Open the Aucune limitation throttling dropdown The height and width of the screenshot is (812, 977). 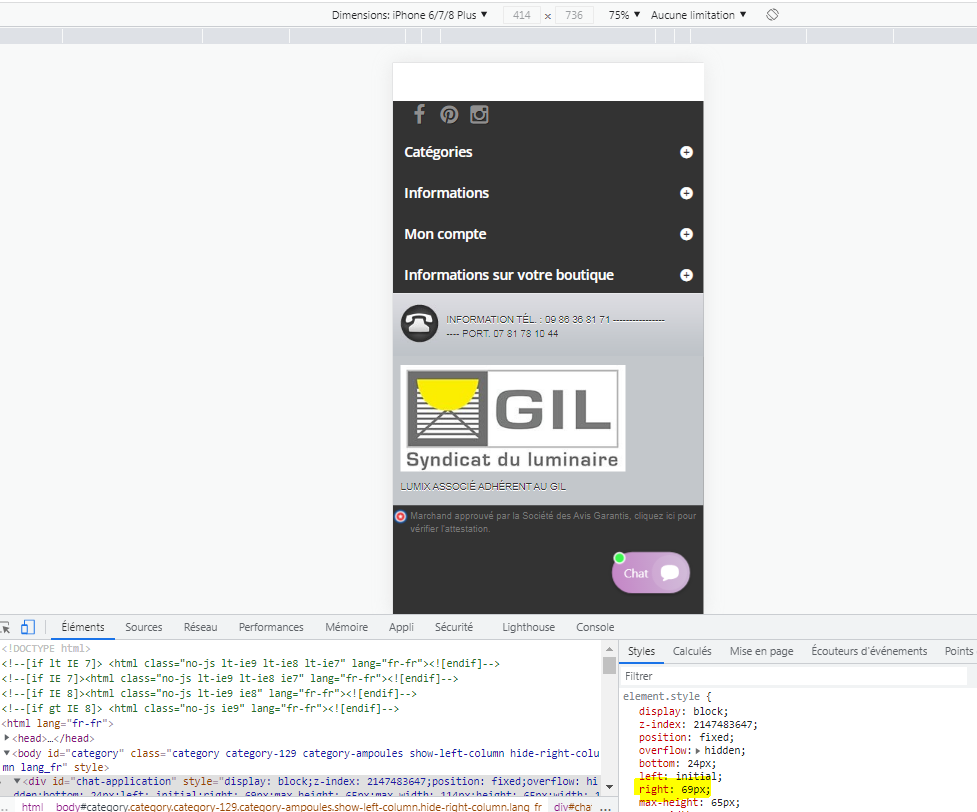(x=698, y=15)
